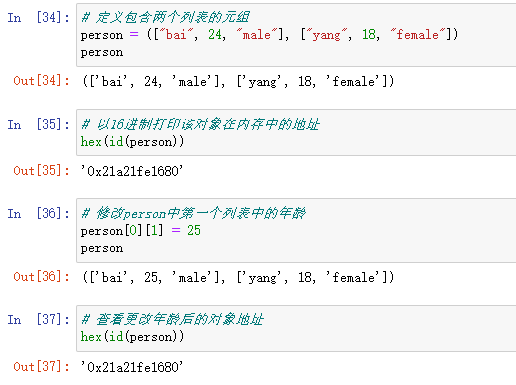Click the Out[37] prompt label
Viewport: 516px width, 385px height.
coord(42,367)
